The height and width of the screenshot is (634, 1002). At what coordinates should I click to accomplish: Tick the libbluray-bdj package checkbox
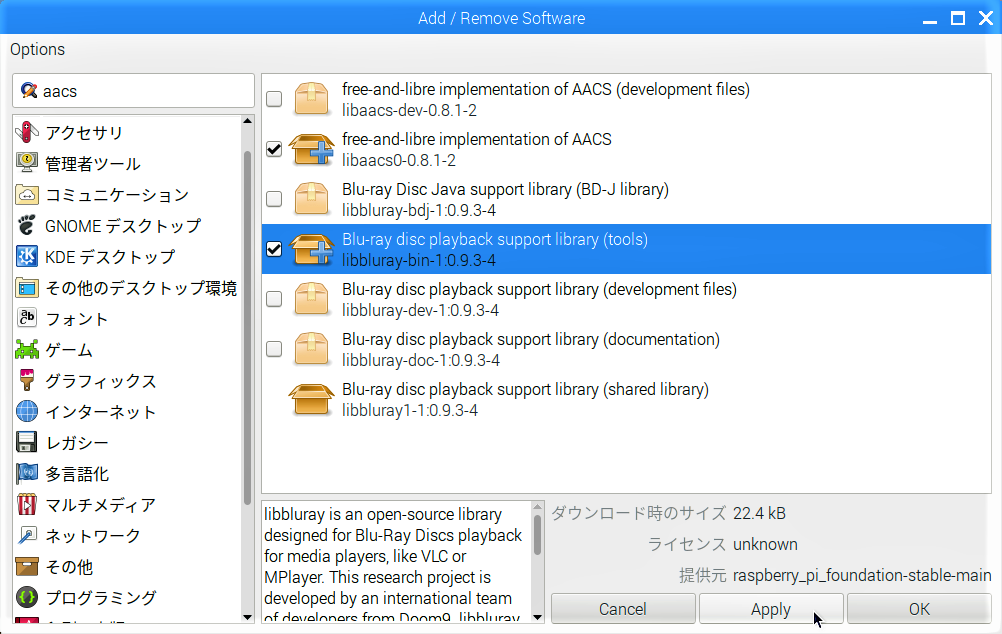click(x=274, y=199)
